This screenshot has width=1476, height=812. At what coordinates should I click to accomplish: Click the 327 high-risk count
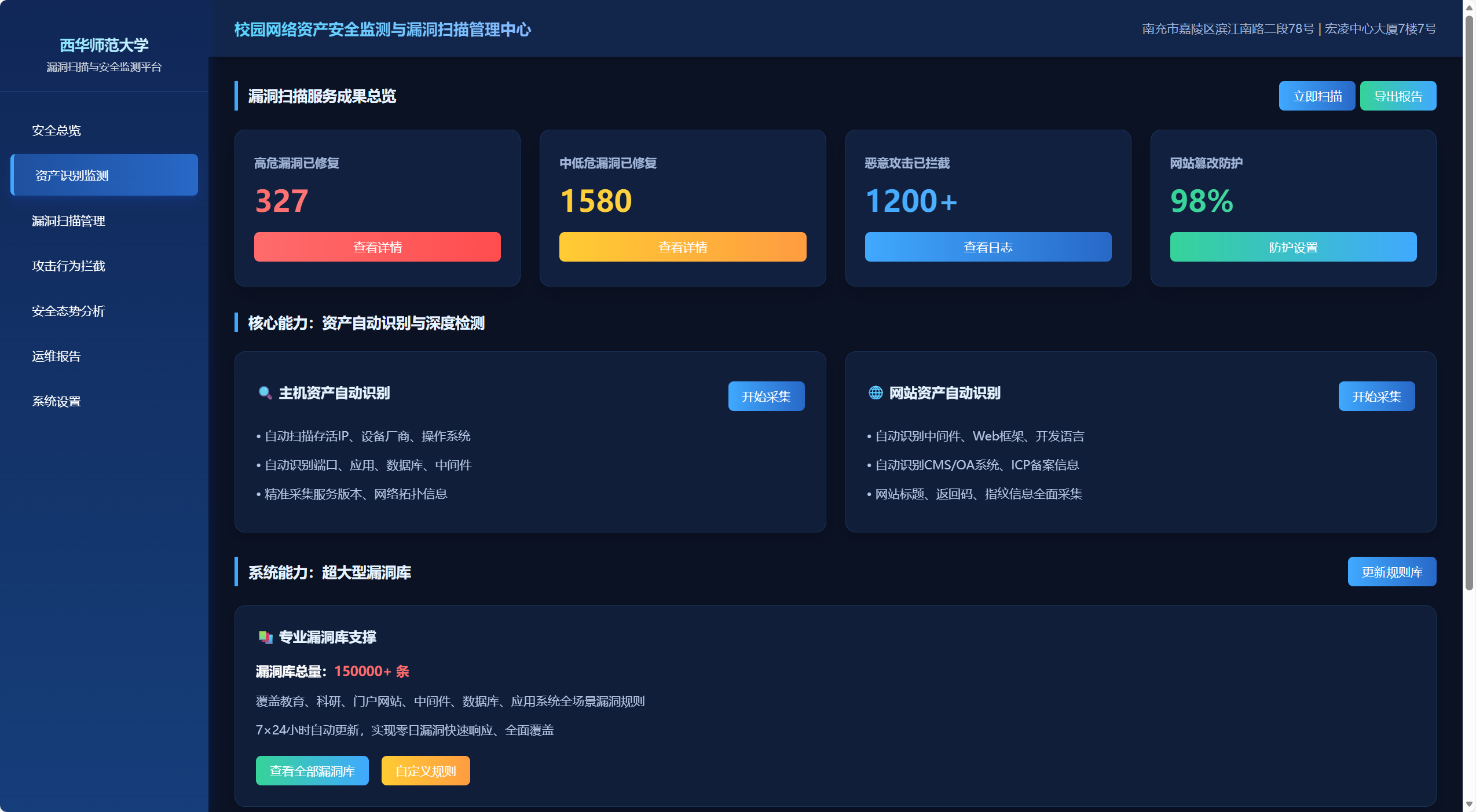click(282, 201)
